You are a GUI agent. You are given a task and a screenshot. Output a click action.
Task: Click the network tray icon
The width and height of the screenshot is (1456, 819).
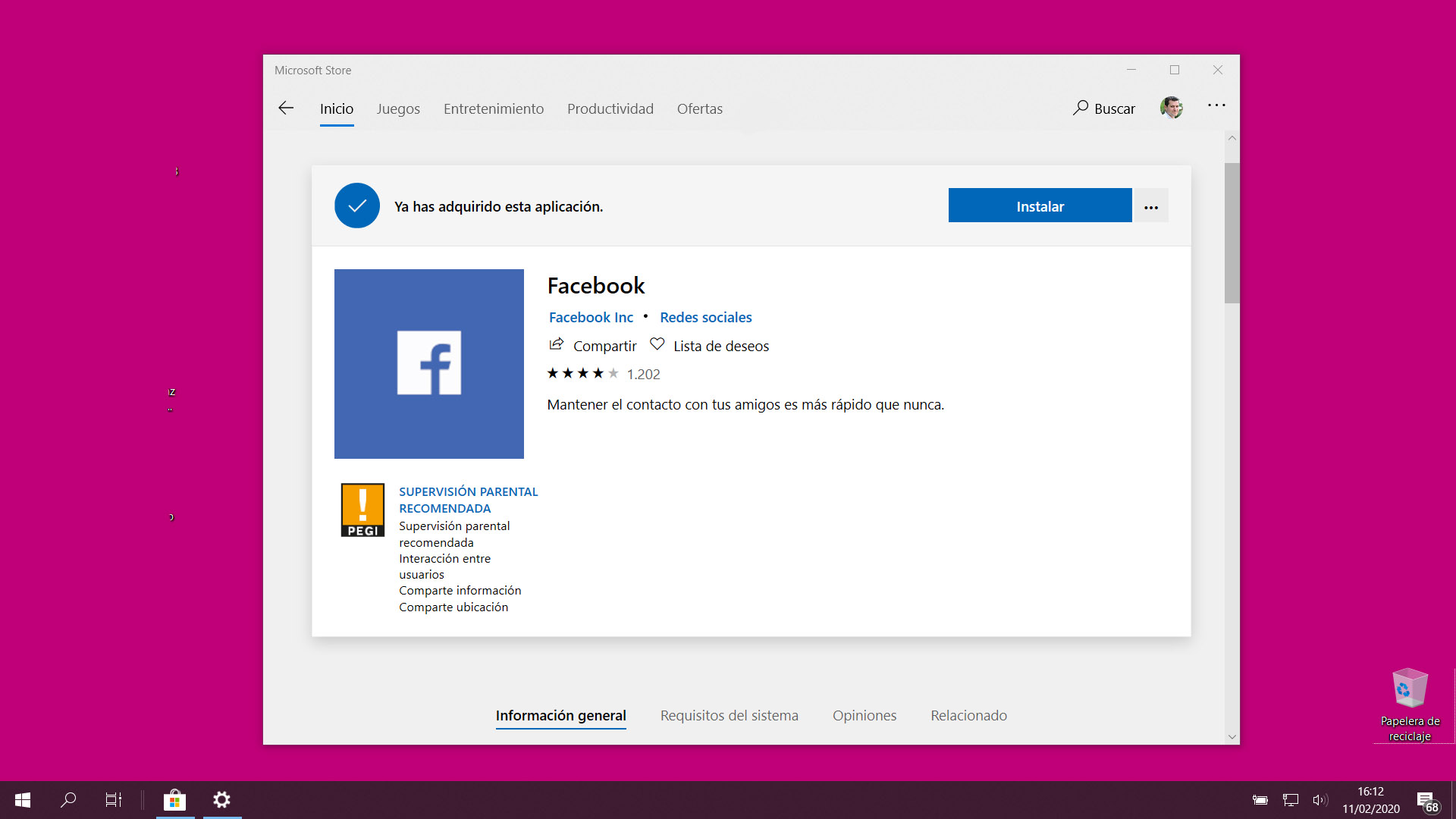pyautogui.click(x=1291, y=800)
